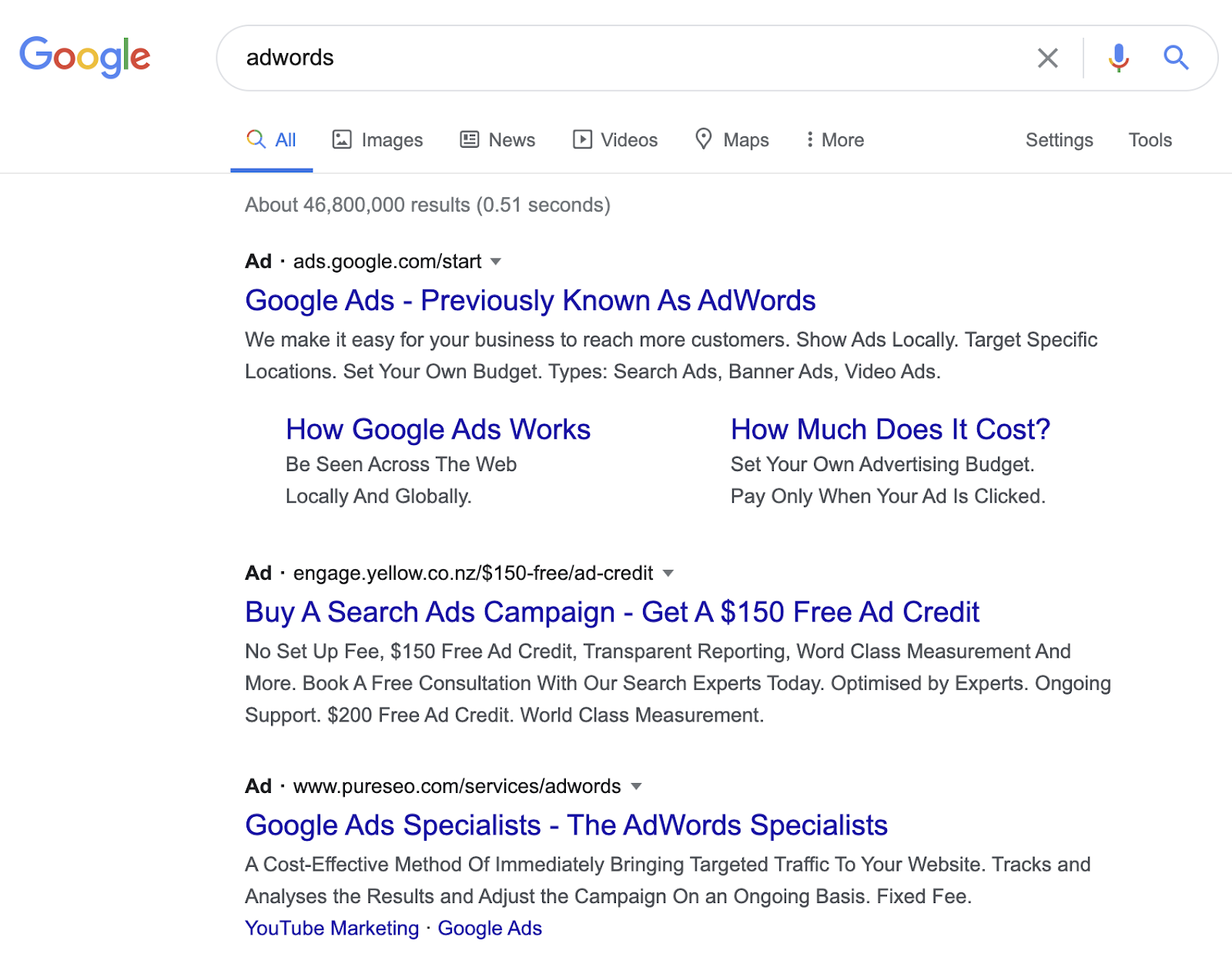The height and width of the screenshot is (967, 1232).
Task: Click the News tab icon
Action: point(470,139)
